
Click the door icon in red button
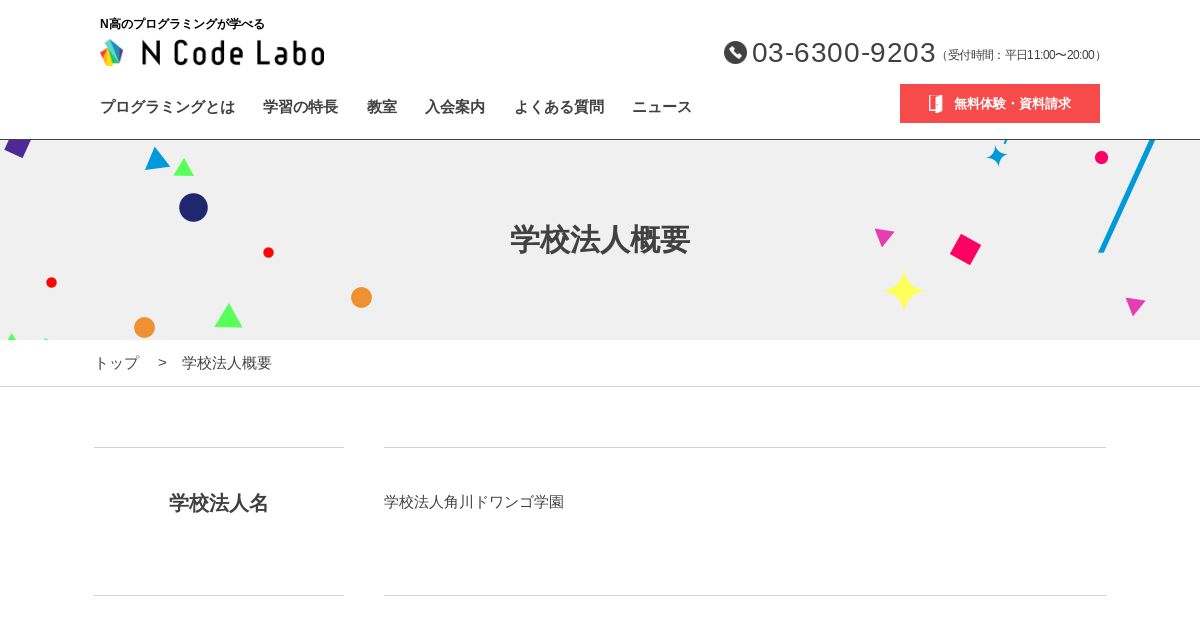pyautogui.click(x=936, y=104)
